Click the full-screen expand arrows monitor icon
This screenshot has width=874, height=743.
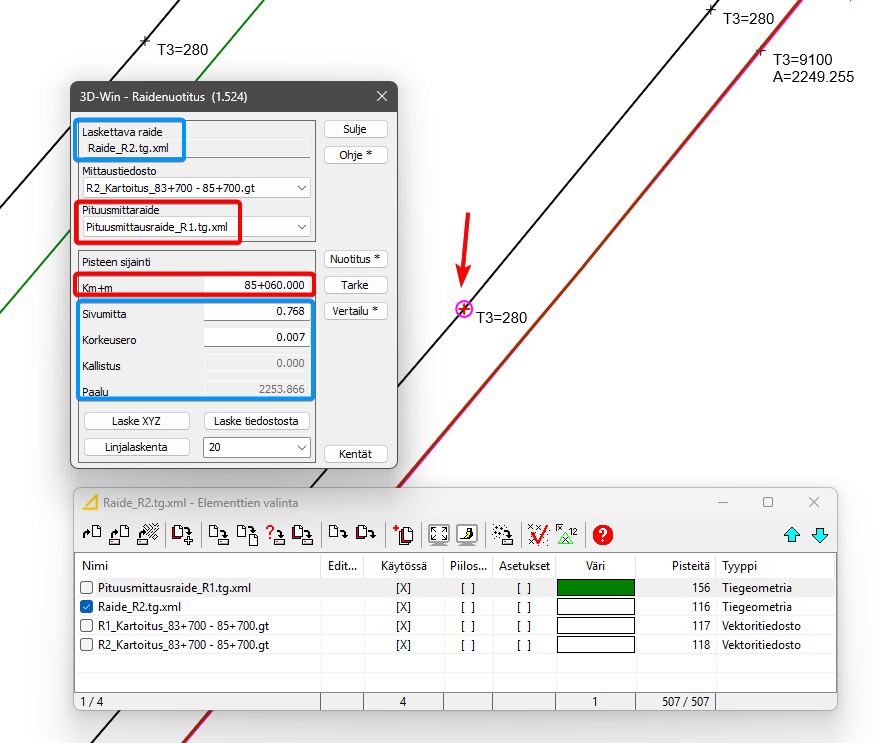[438, 534]
